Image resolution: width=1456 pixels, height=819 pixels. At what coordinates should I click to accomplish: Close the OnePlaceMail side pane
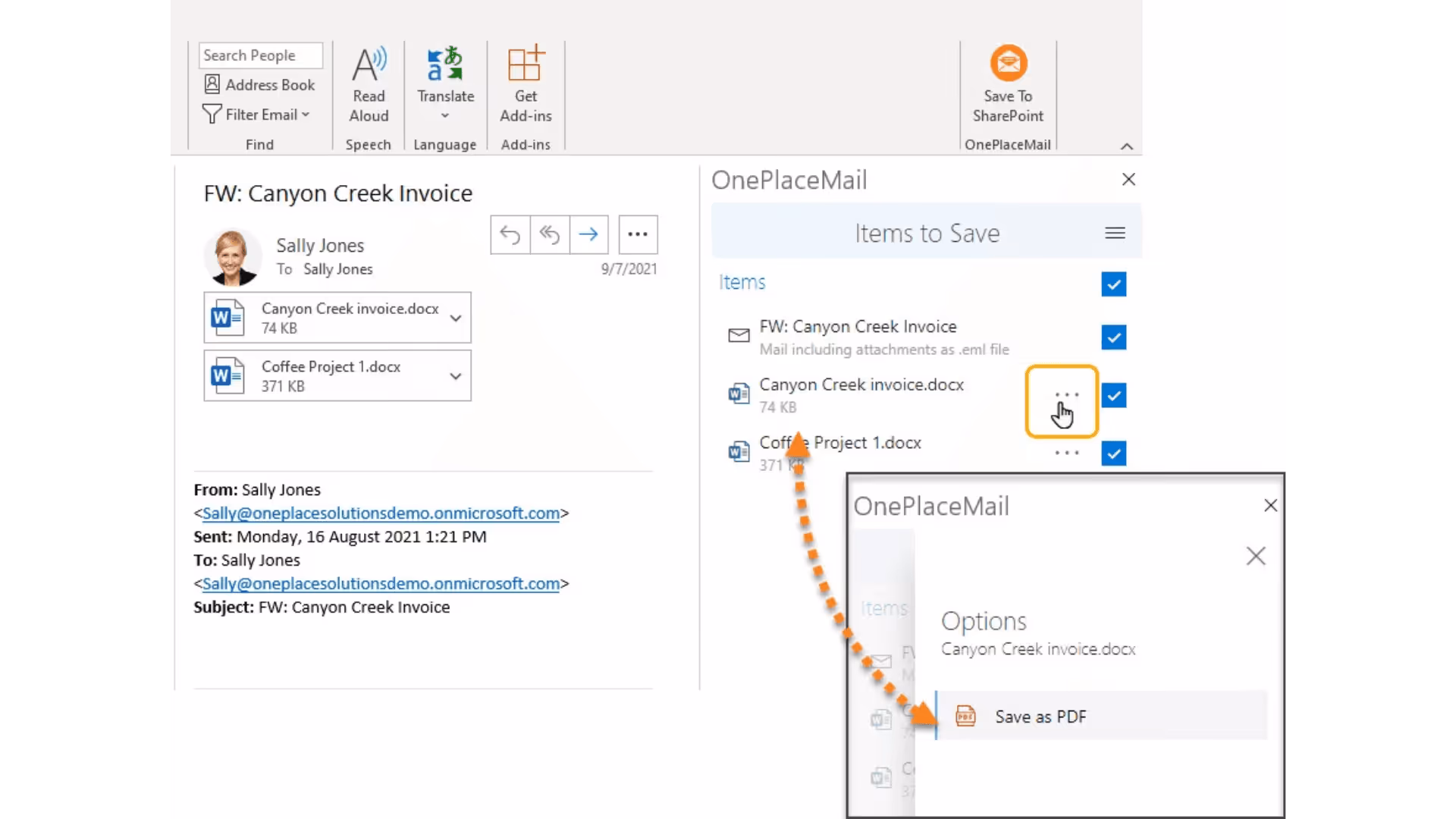[1128, 180]
